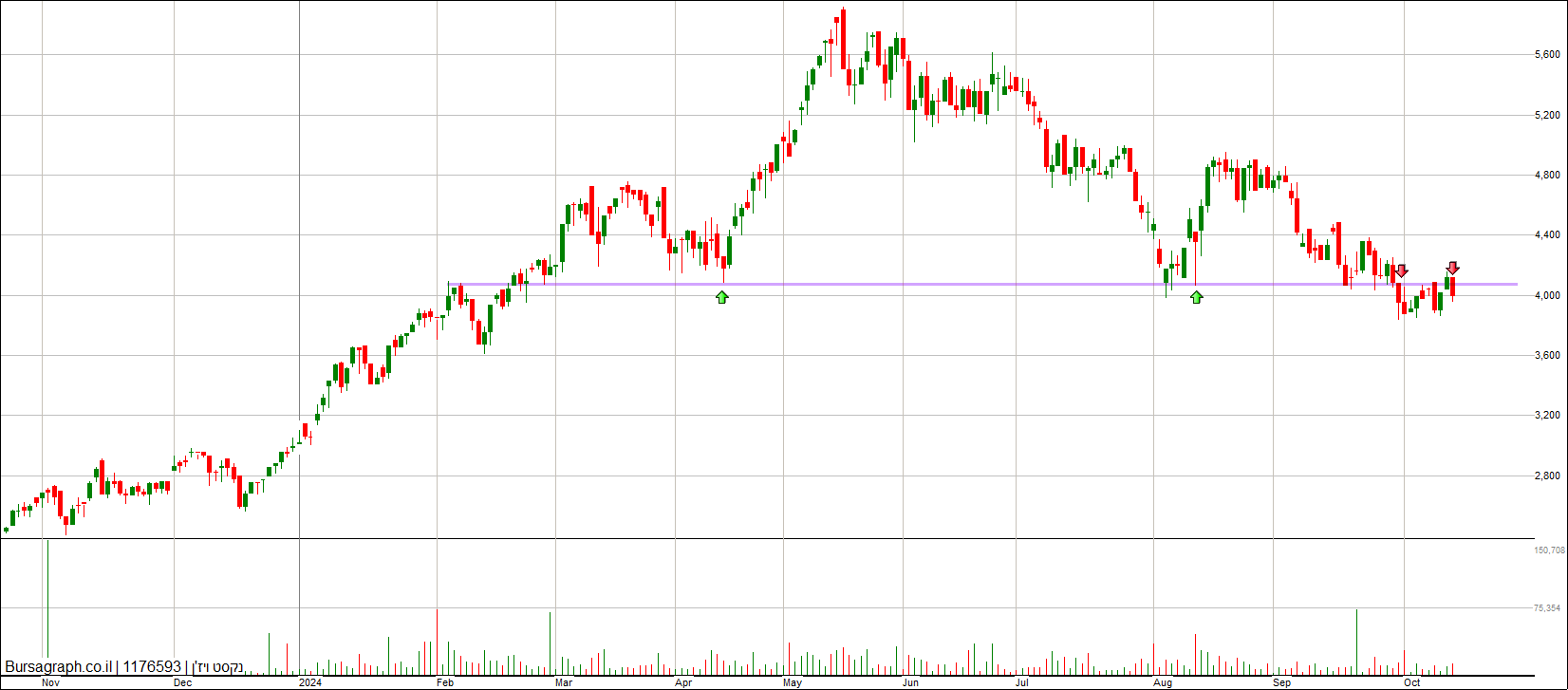Click the 4,400 price axis label

pos(1547,235)
